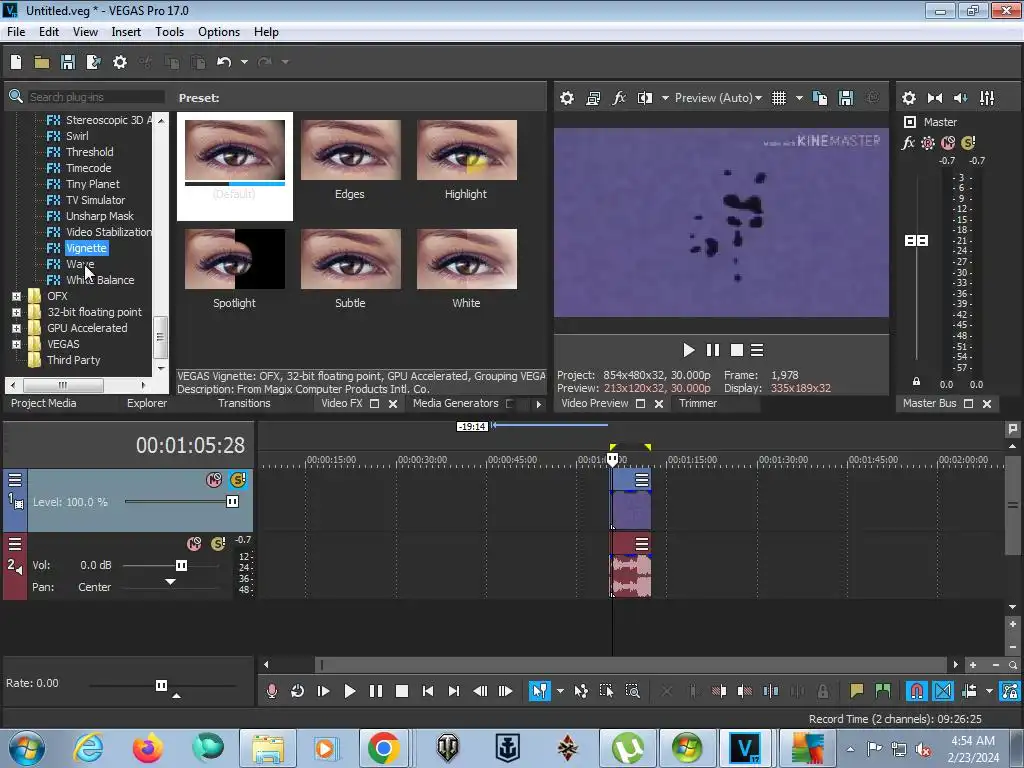Toggle Auto Ripple button
This screenshot has height=768, width=1024.
[x=970, y=691]
